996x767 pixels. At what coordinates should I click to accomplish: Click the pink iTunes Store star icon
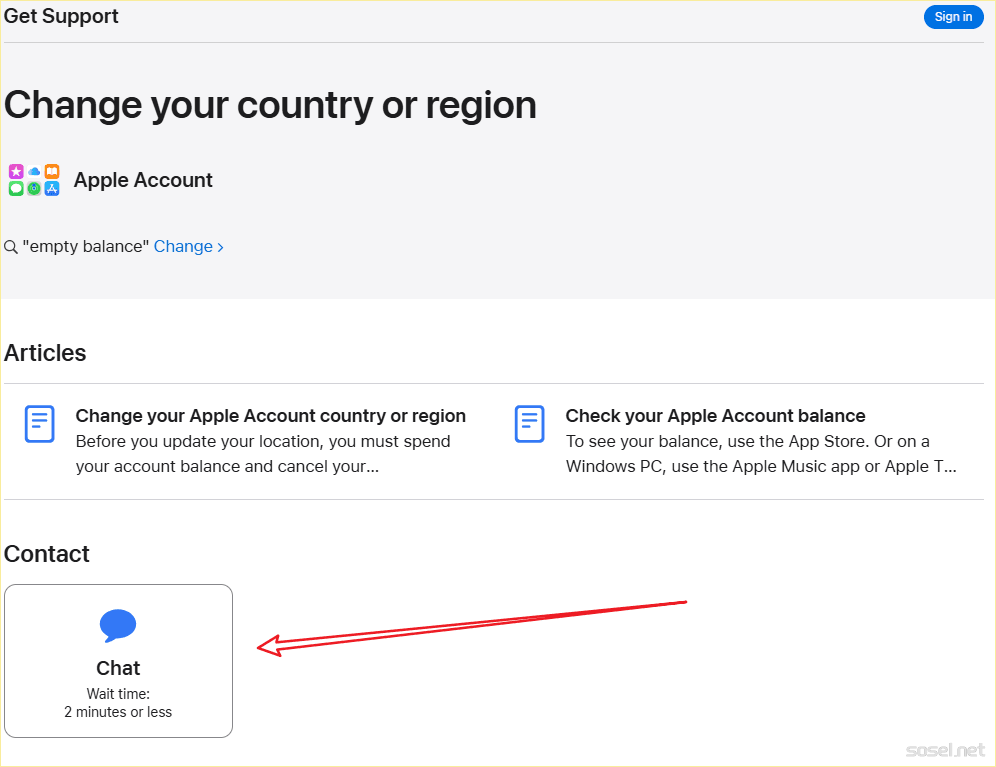coord(16,172)
